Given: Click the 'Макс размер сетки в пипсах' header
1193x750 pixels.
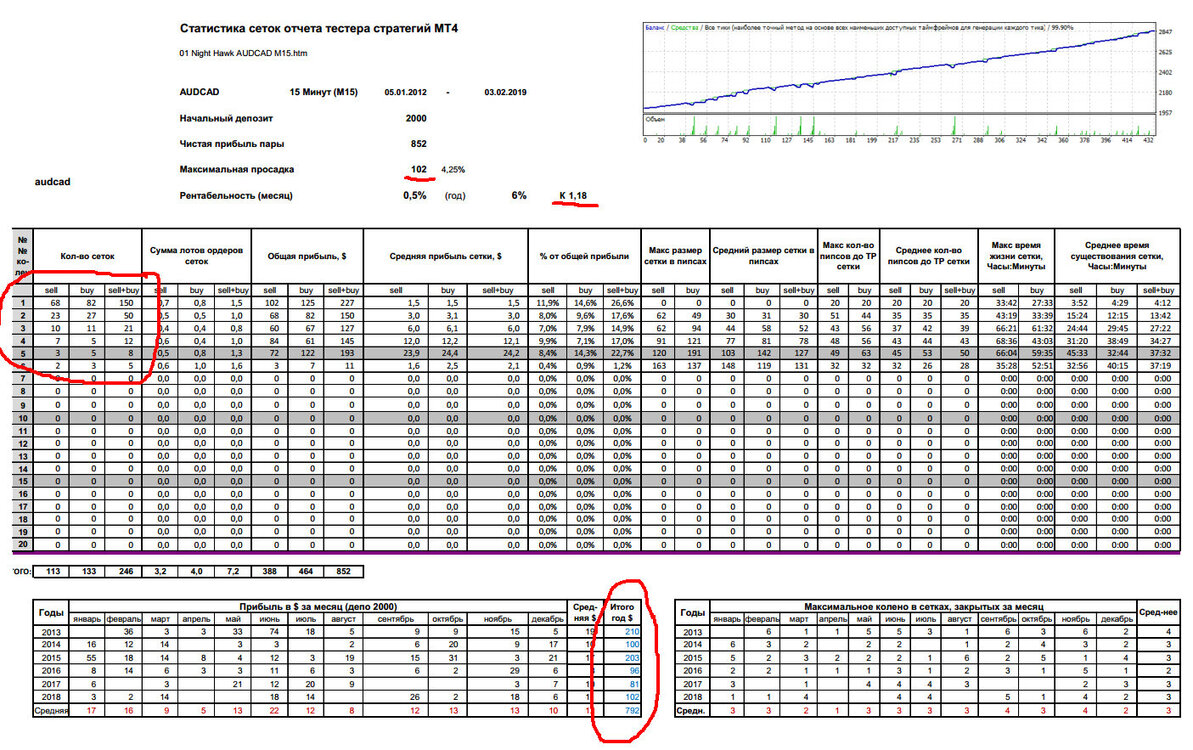Looking at the screenshot, I should point(675,256).
